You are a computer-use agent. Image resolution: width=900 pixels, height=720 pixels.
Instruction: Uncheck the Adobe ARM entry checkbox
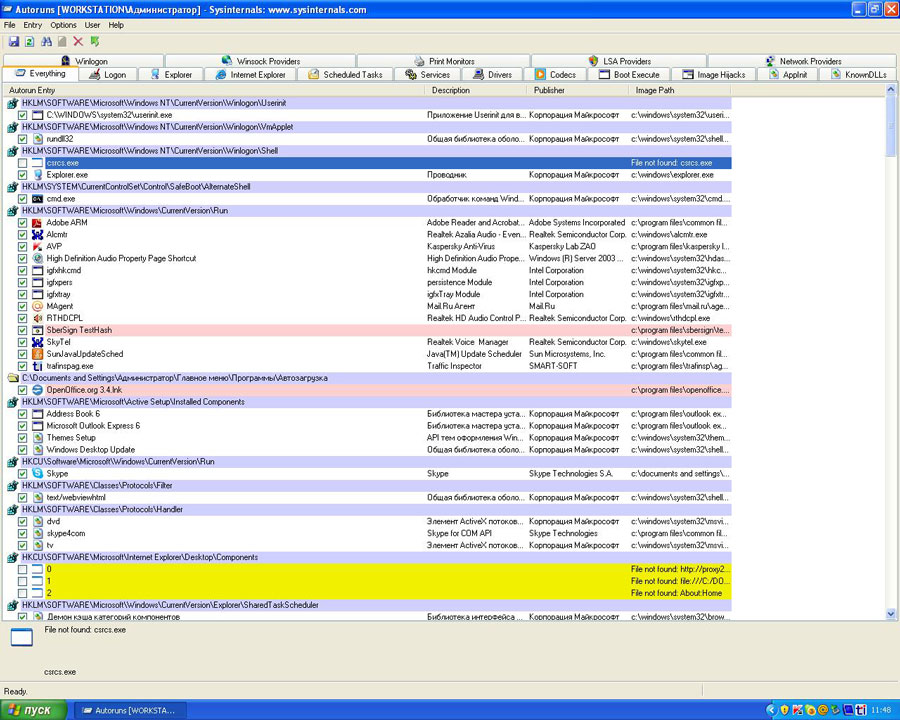click(x=23, y=222)
